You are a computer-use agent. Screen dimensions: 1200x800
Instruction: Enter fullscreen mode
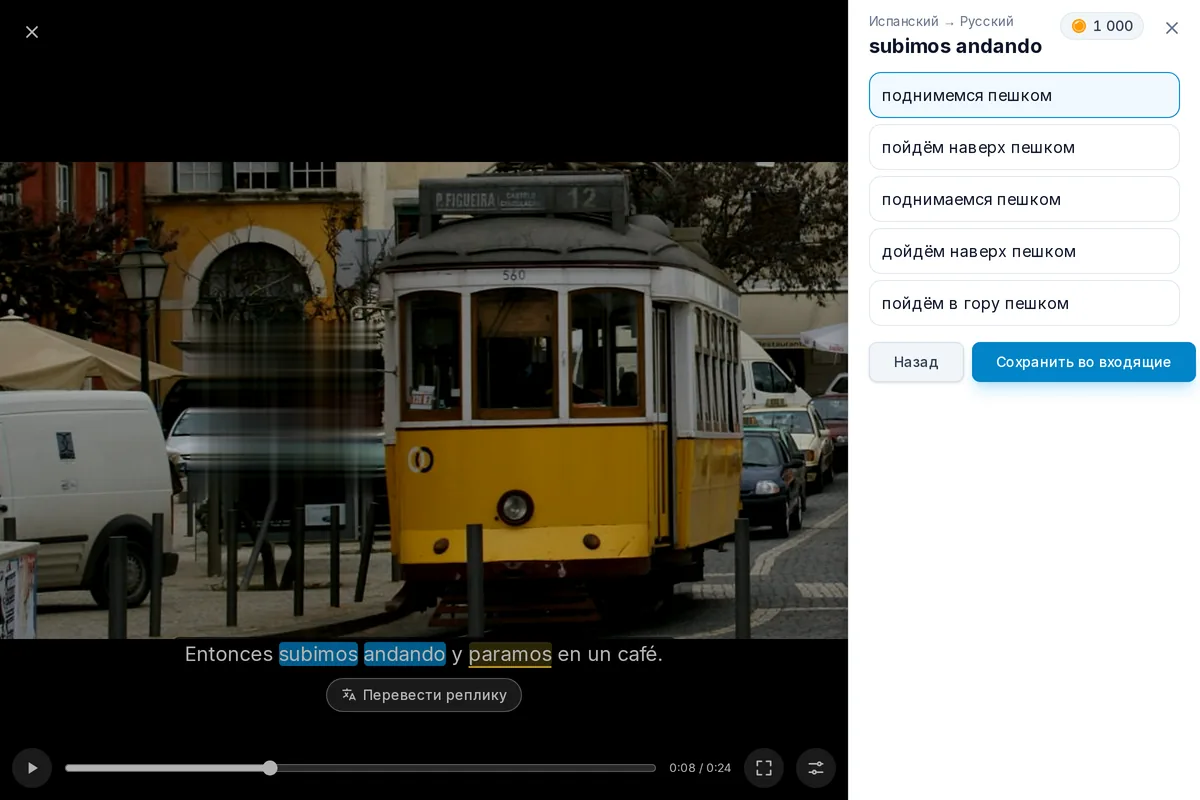(x=764, y=768)
